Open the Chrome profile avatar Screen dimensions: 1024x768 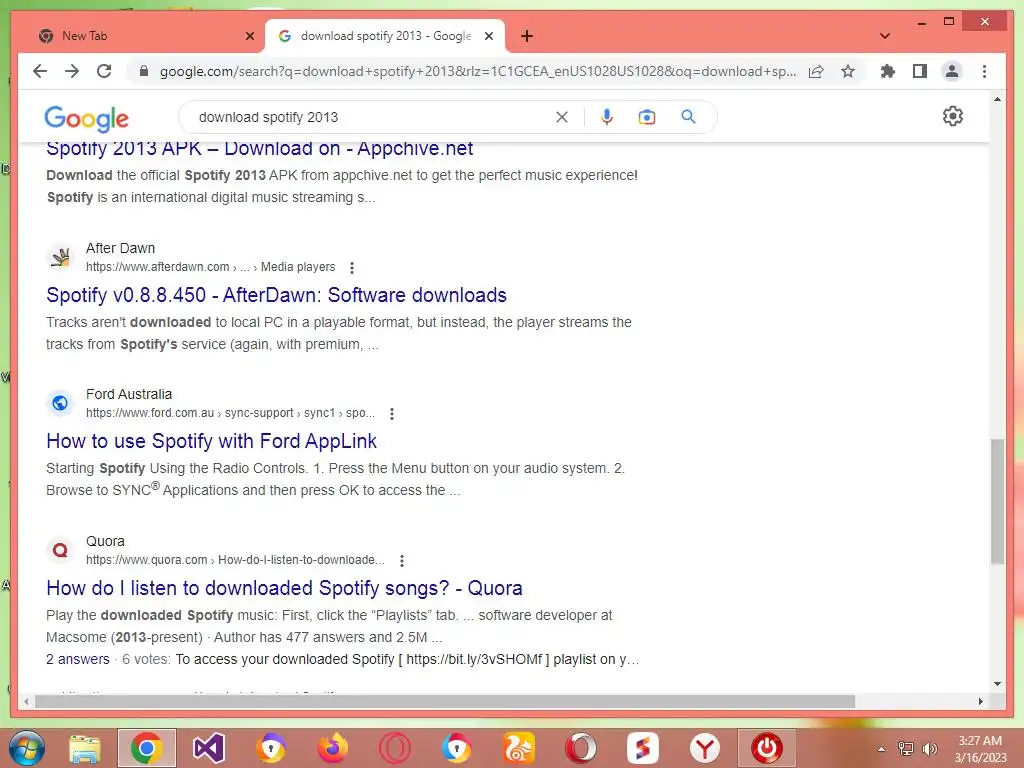(x=952, y=71)
